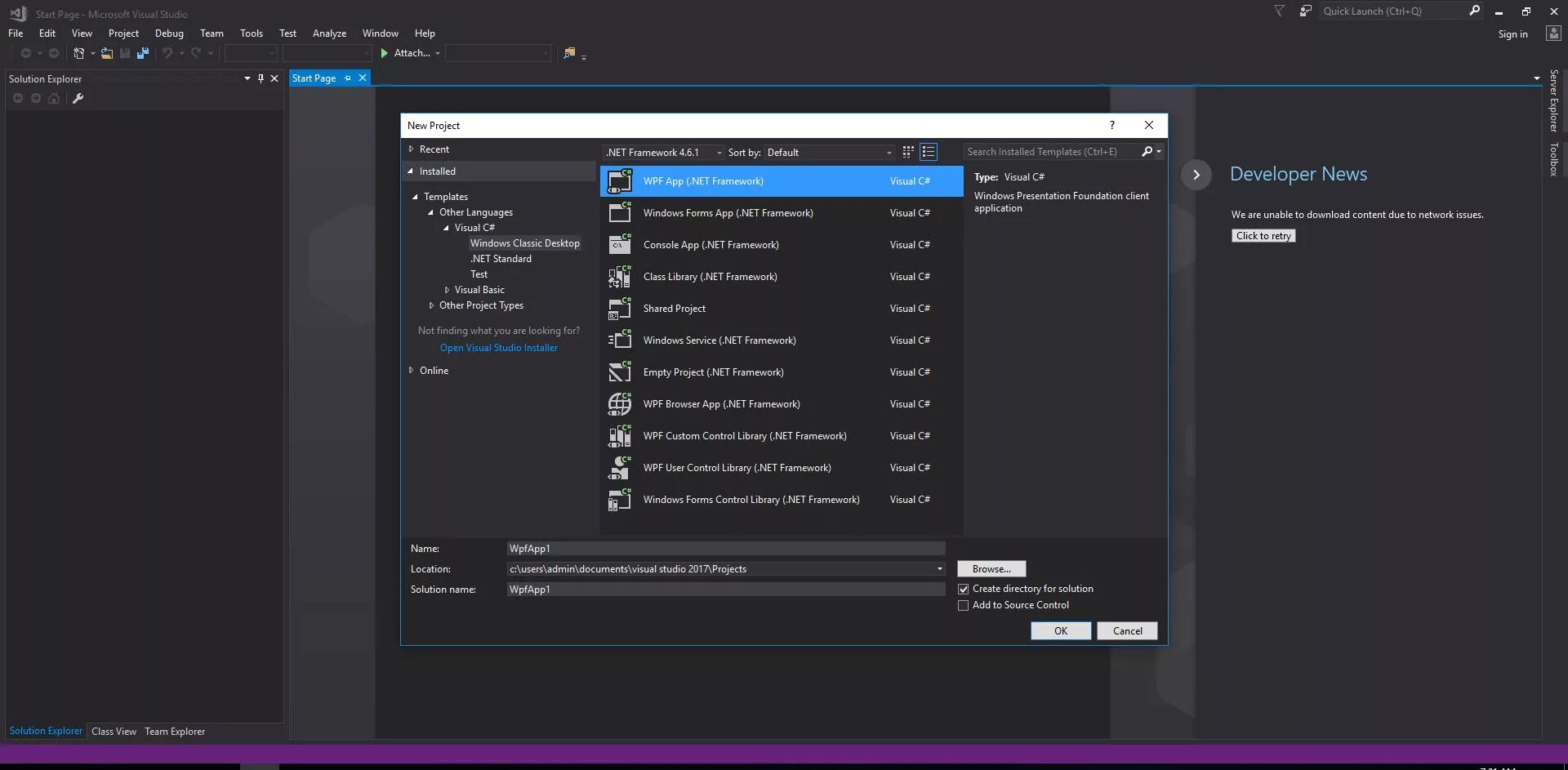Click the Open File toolbar icon
This screenshot has height=770, width=1568.
(x=106, y=53)
